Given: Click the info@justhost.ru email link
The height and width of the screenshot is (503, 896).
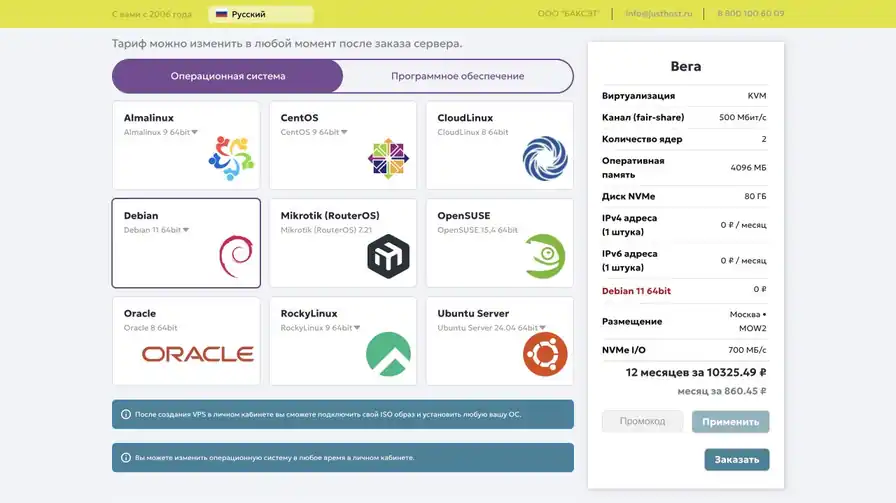Looking at the screenshot, I should tap(658, 14).
